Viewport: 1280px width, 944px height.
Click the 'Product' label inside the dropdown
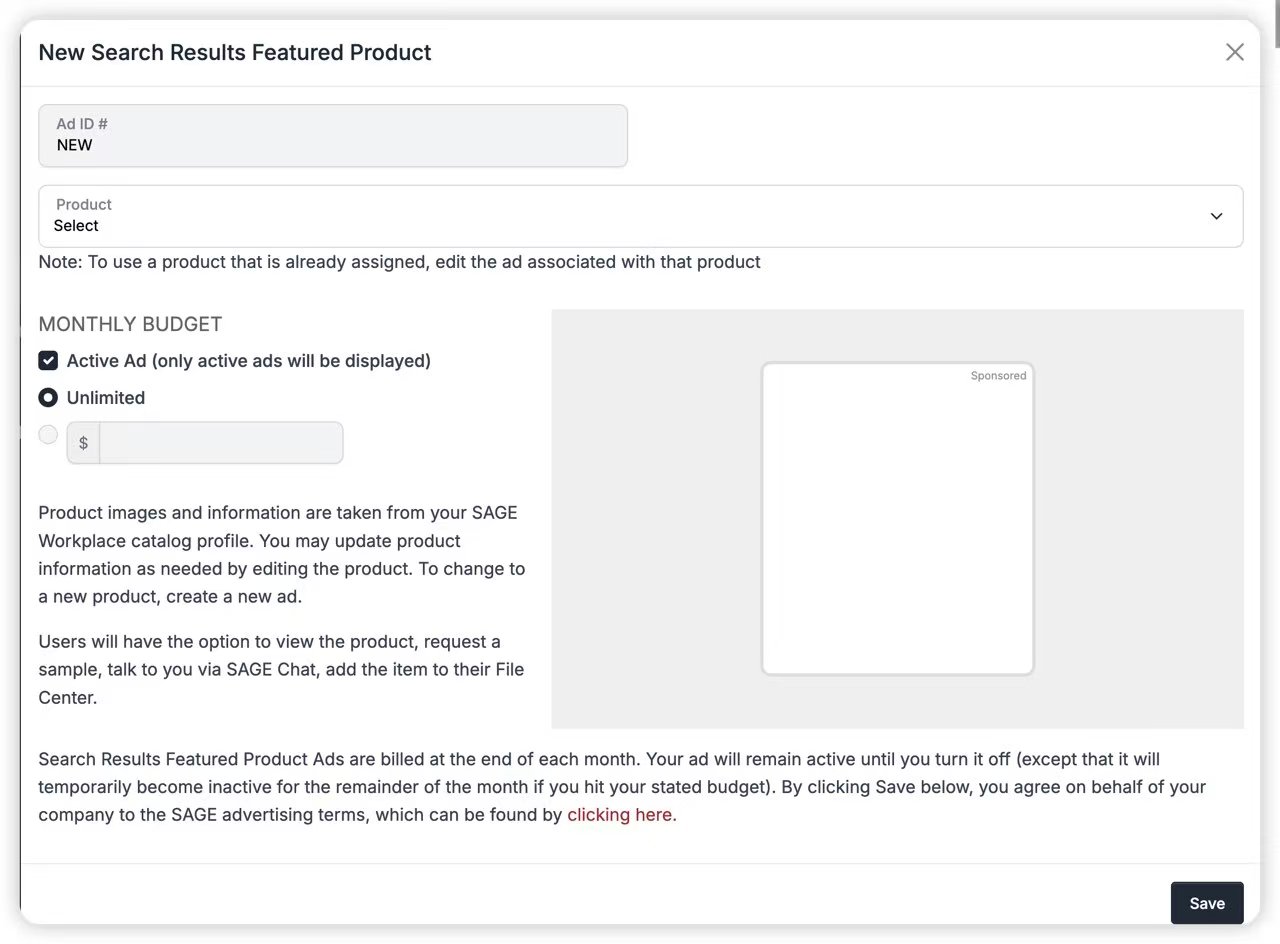click(84, 204)
